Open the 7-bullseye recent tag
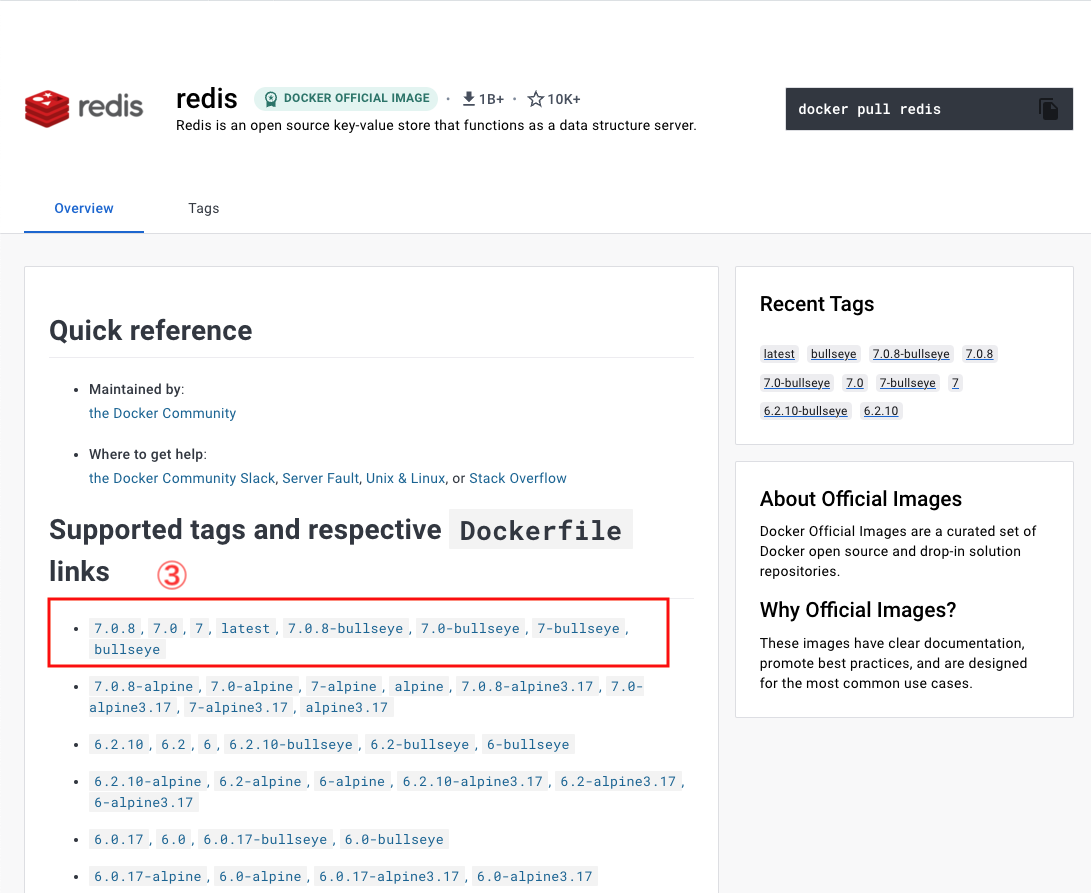The height and width of the screenshot is (893, 1091). click(x=907, y=383)
